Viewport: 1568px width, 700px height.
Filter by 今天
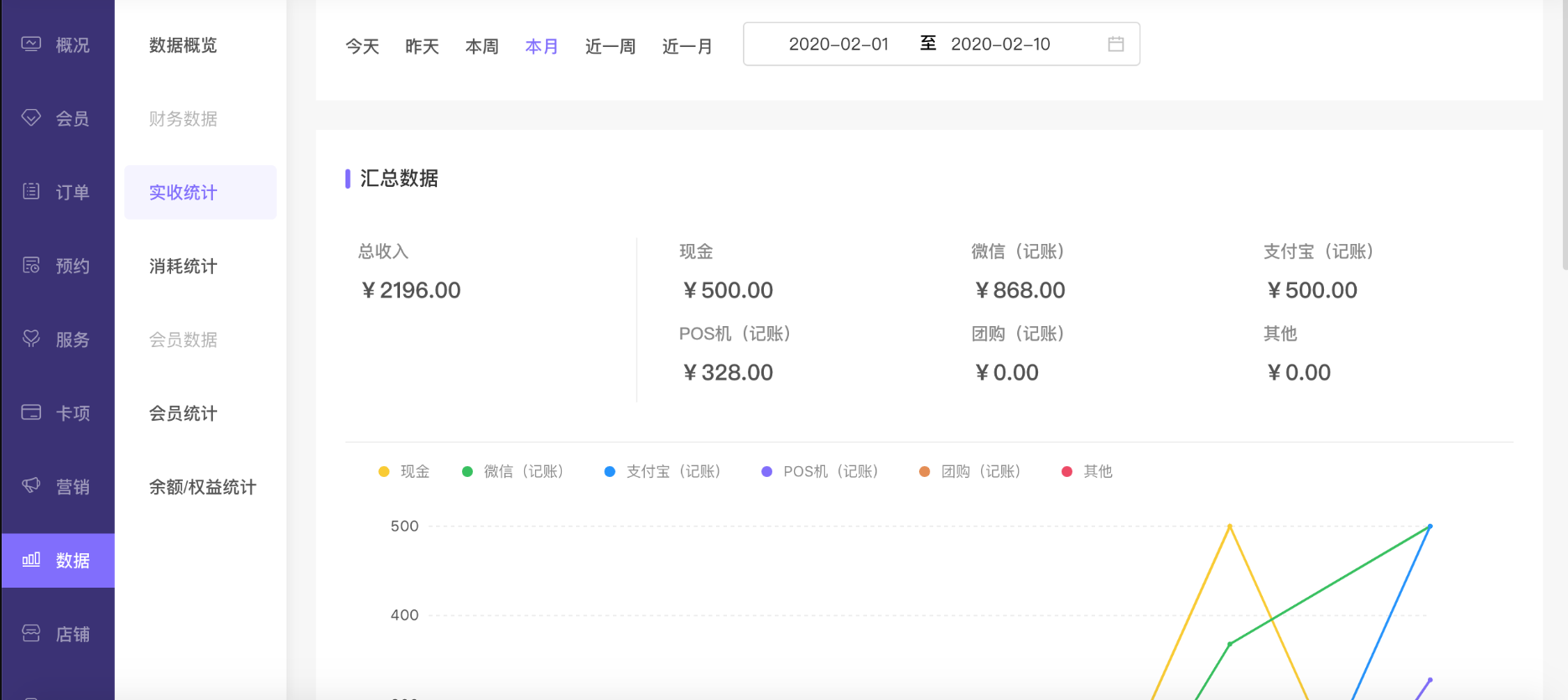362,46
